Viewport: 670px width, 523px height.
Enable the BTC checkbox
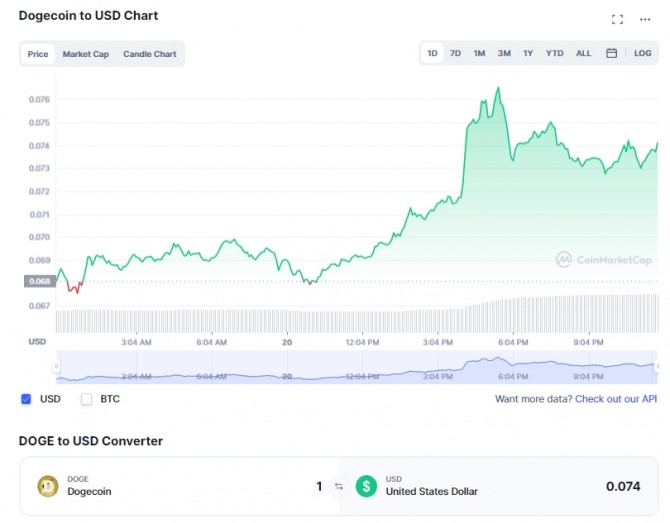[86, 399]
